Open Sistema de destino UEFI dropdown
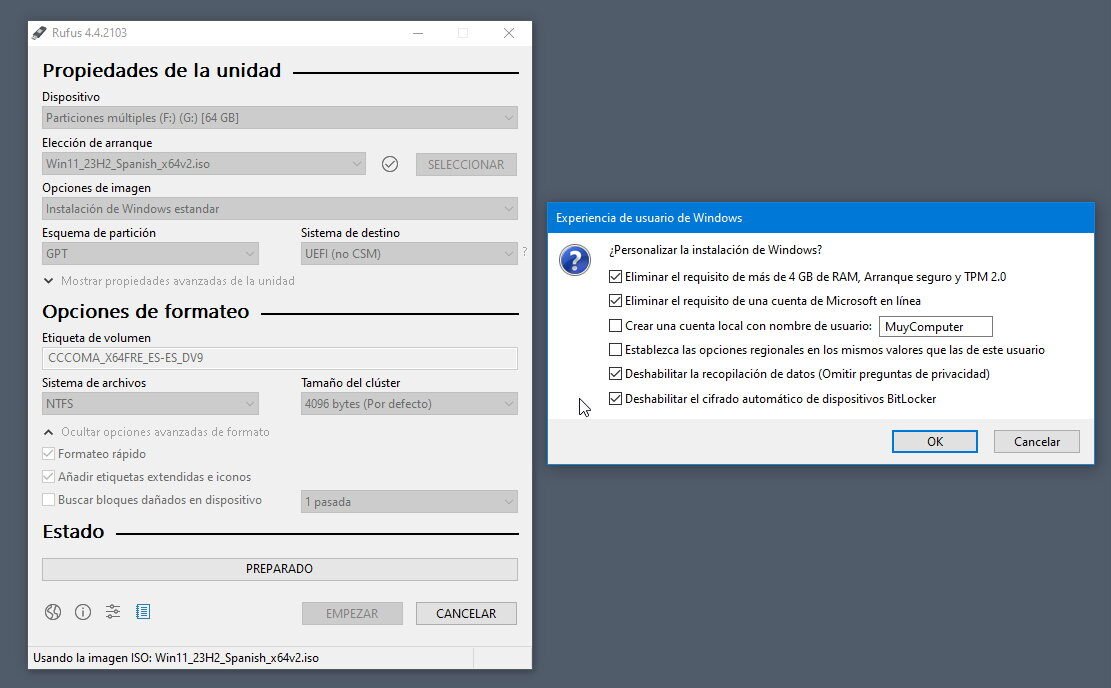Screen dimensions: 1111x688 409,254
